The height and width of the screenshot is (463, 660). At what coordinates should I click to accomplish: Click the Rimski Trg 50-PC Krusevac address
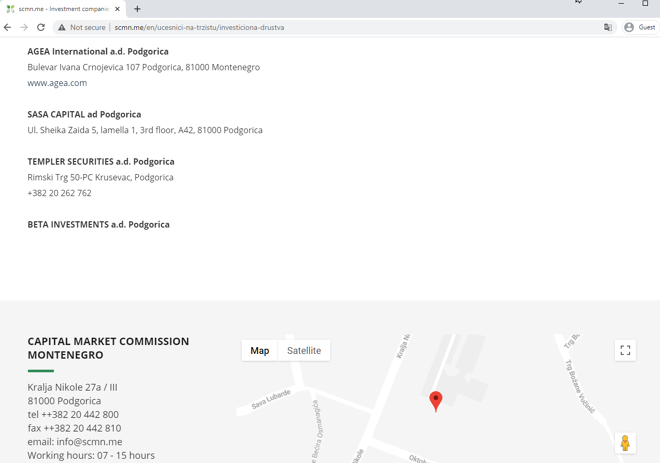[100, 177]
